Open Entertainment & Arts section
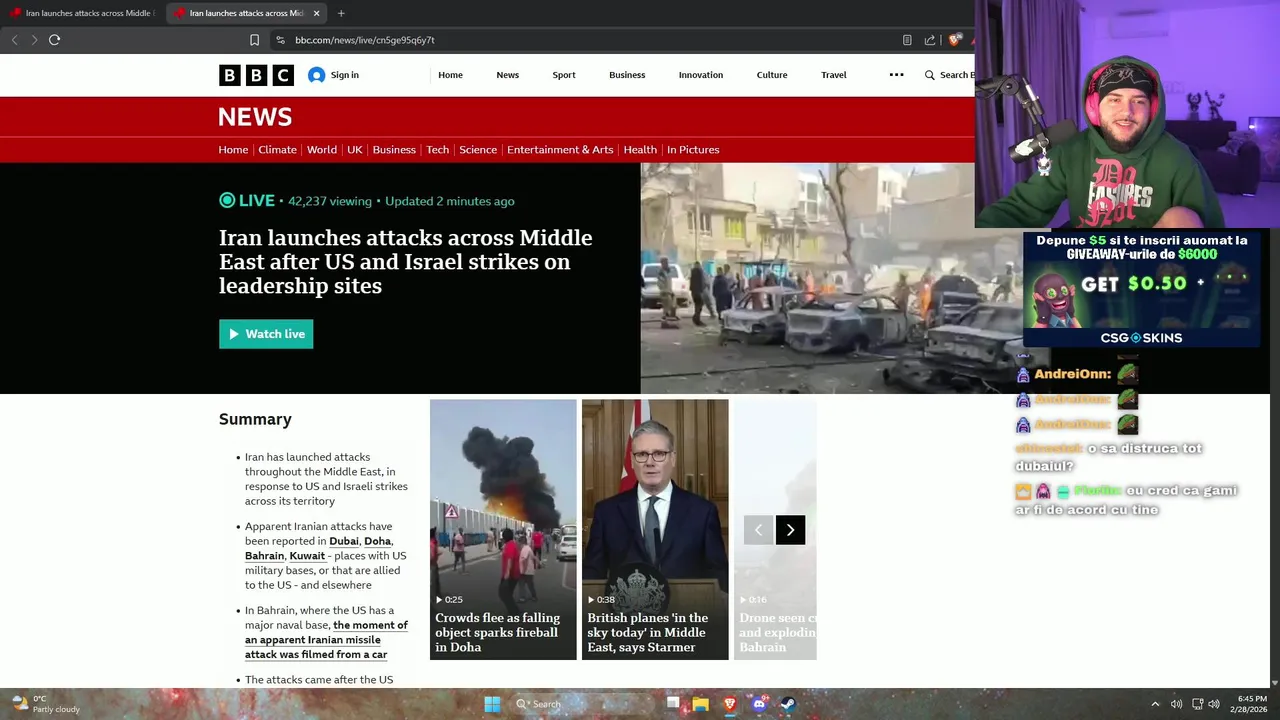This screenshot has height=720, width=1280. [x=560, y=150]
